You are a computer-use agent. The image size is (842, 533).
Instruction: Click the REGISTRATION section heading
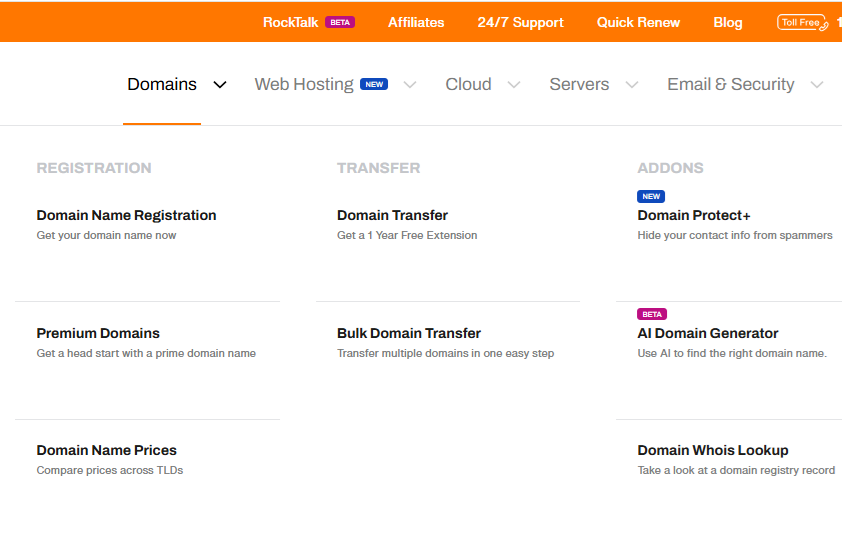94,168
